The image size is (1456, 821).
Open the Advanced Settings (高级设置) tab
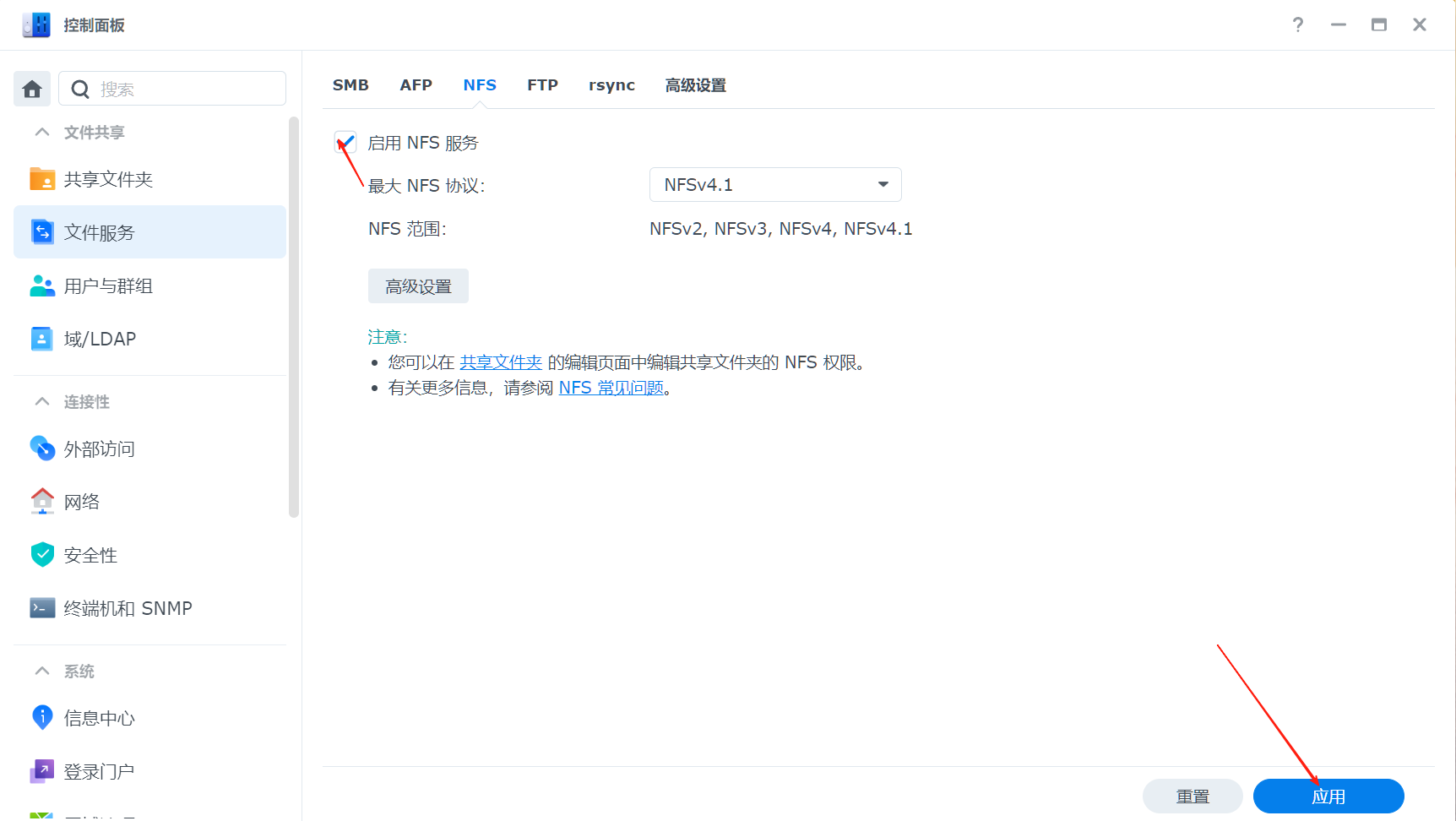click(x=696, y=85)
